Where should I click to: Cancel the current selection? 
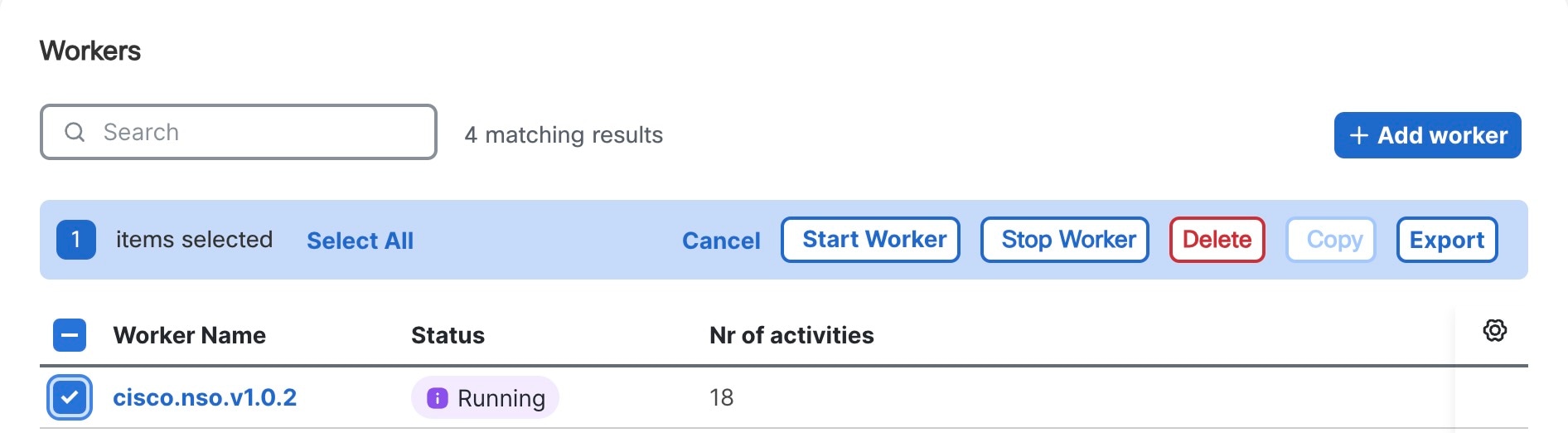coord(721,241)
